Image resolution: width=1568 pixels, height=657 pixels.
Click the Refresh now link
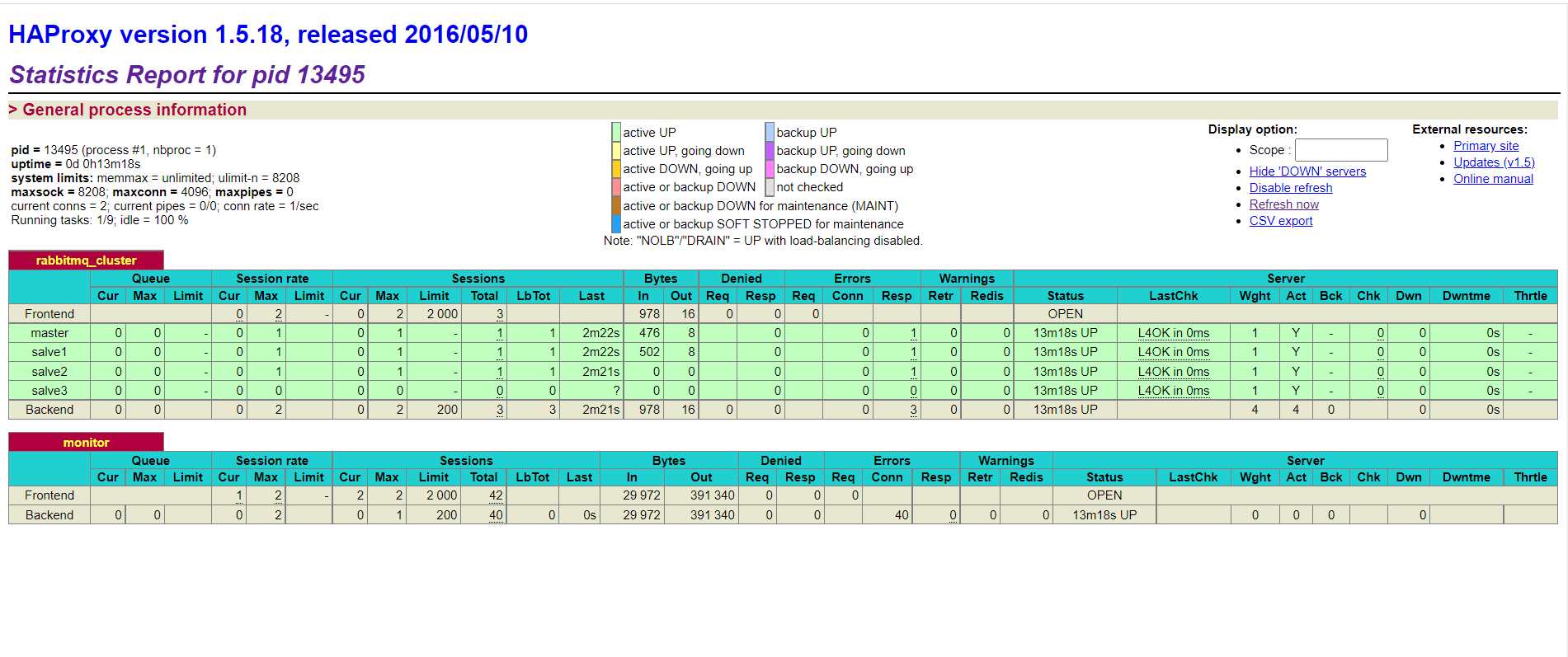pyautogui.click(x=1283, y=204)
